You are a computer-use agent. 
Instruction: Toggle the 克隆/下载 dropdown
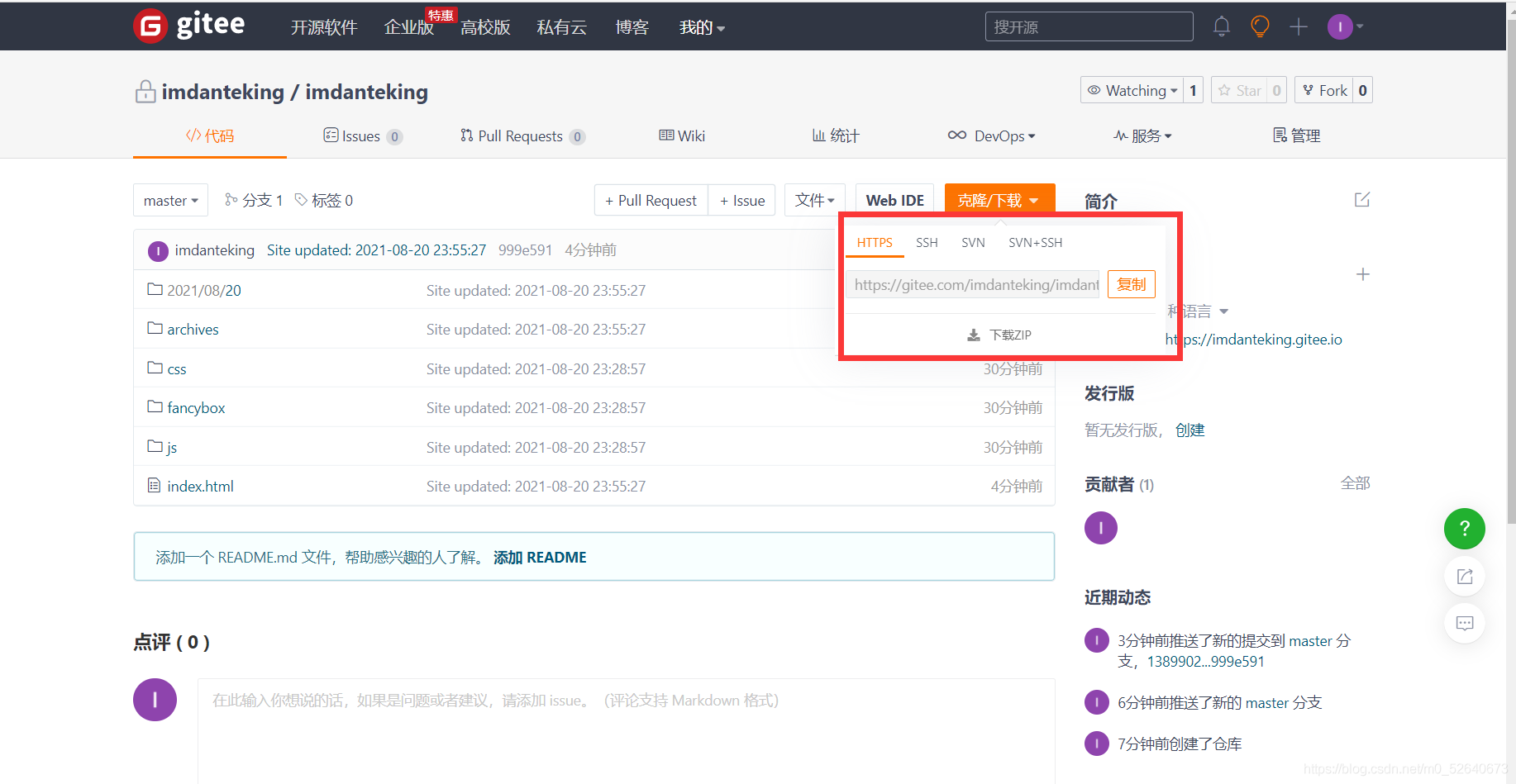(x=999, y=200)
